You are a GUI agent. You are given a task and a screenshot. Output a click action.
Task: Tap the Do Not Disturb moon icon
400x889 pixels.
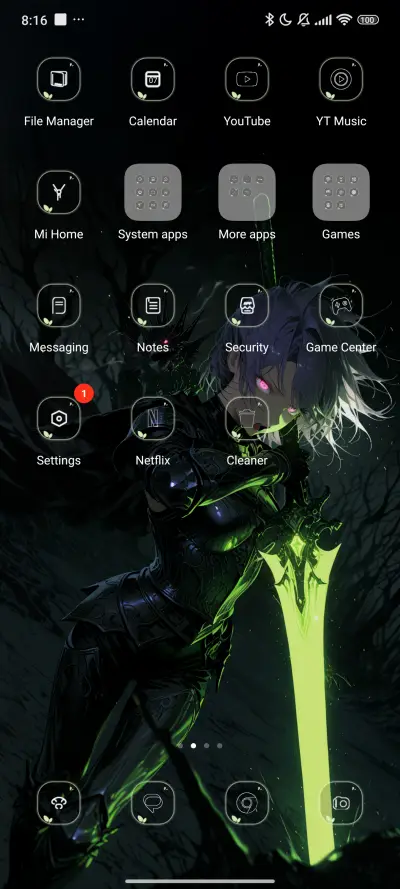tap(286, 20)
